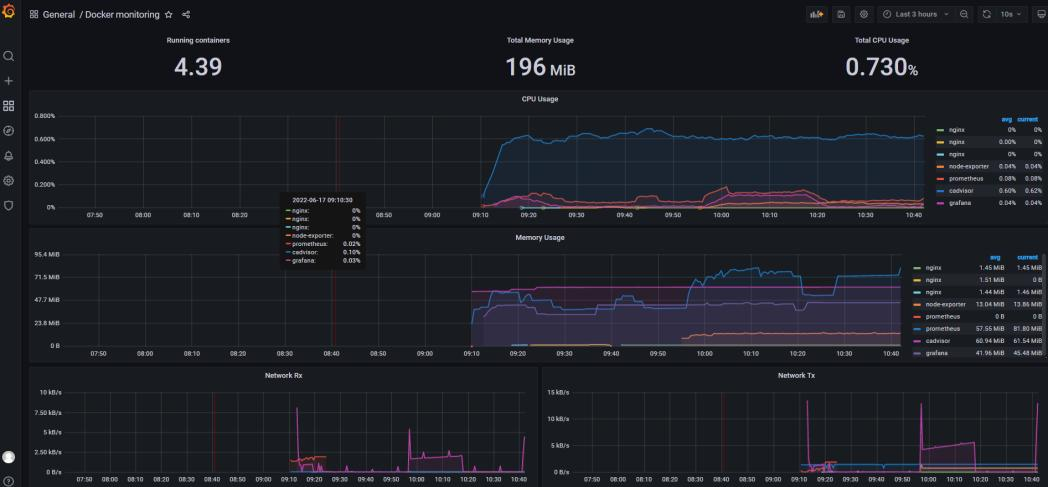Click the 81.80 MiB prometheus current value
Screen dimensions: 1048x487
1029,329
